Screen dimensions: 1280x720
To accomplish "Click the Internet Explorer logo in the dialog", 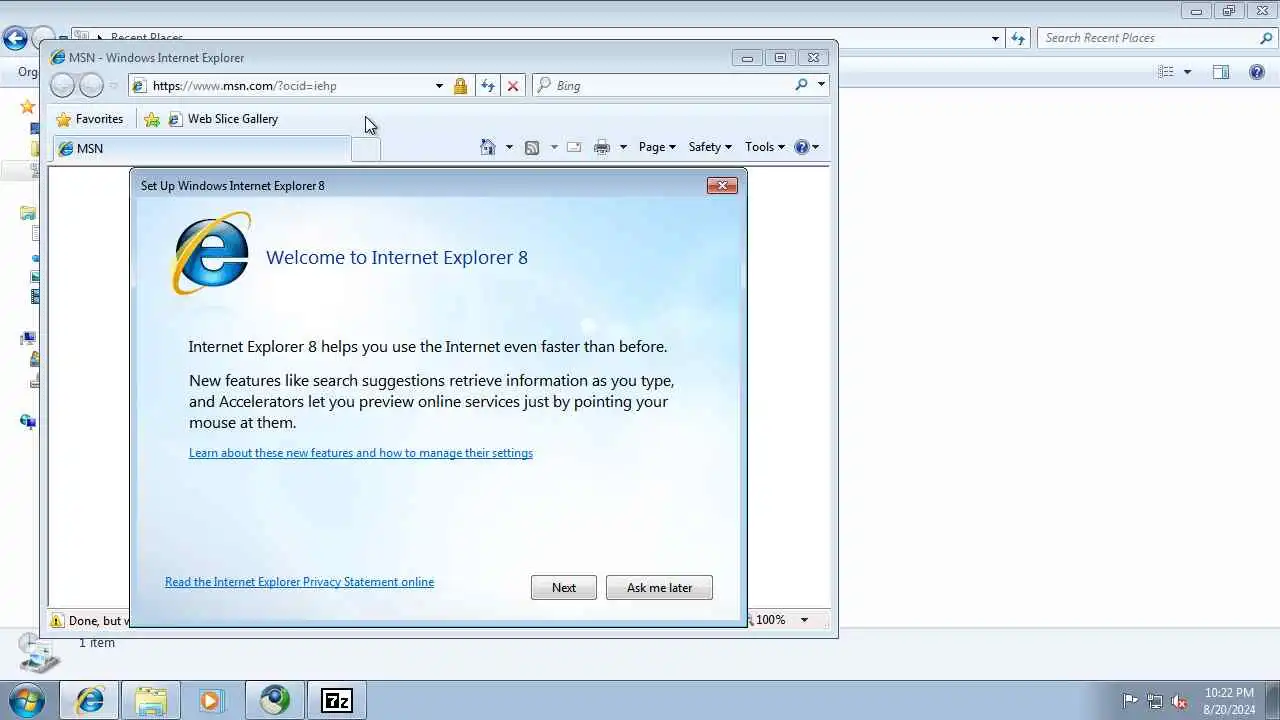I will click(212, 253).
